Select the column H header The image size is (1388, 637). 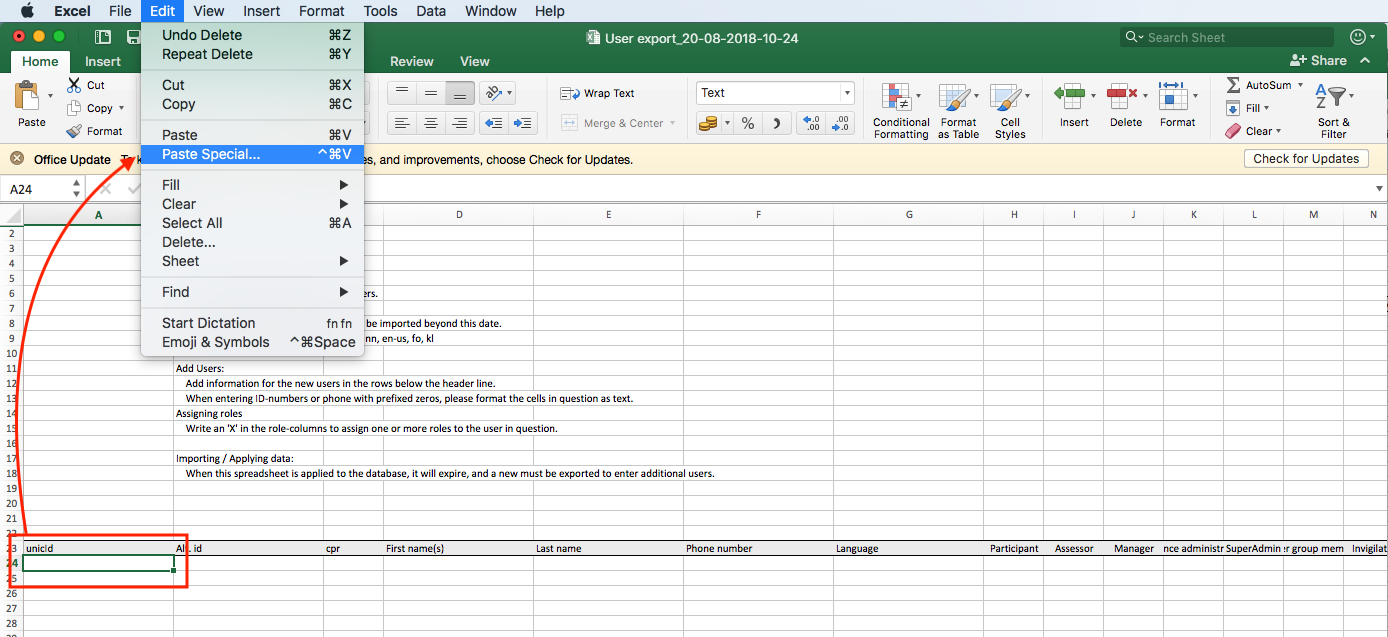coord(1014,215)
